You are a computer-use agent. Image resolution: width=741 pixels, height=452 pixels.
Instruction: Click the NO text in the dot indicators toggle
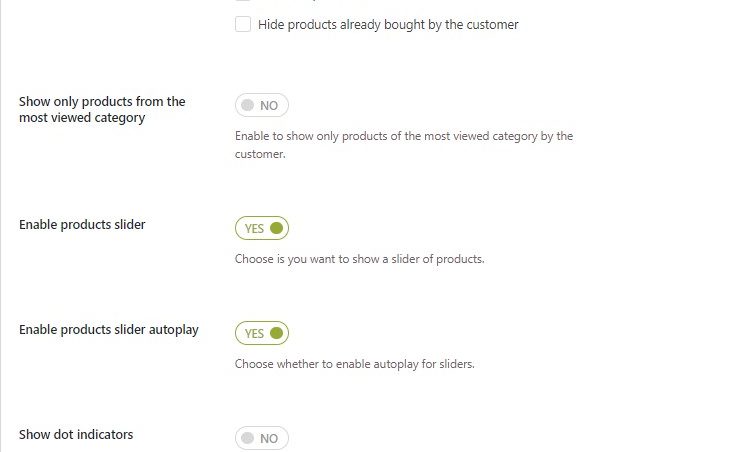(x=269, y=438)
